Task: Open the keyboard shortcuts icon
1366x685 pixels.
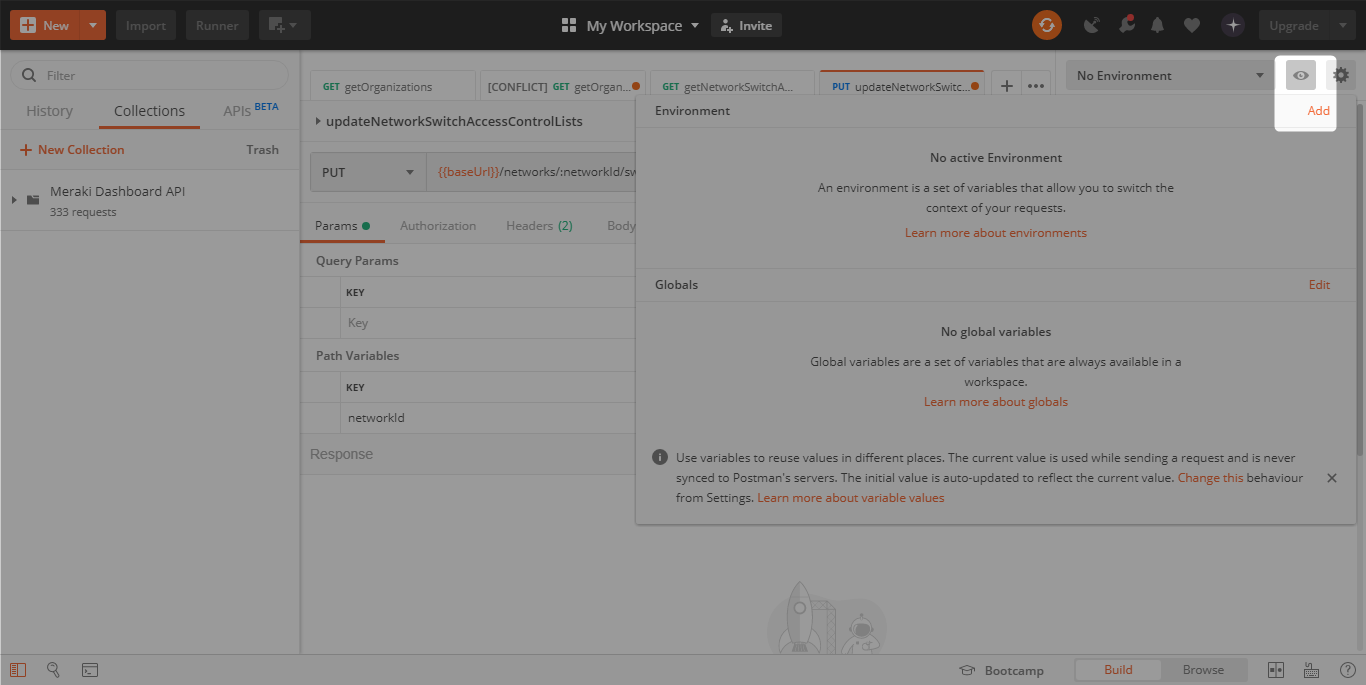Action: (1311, 670)
